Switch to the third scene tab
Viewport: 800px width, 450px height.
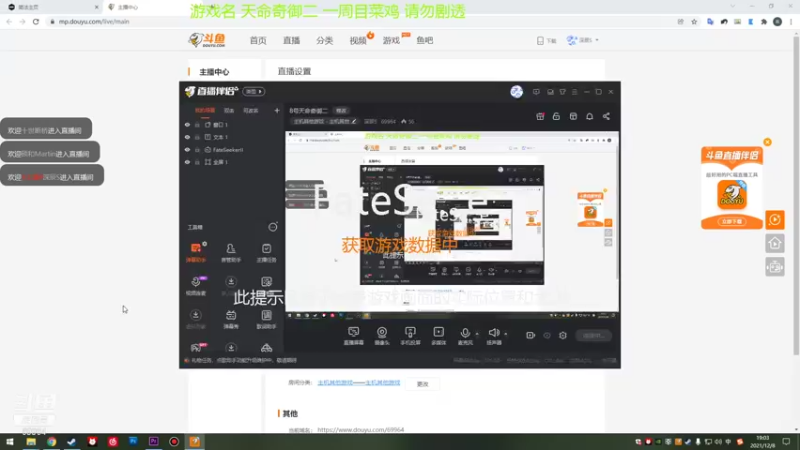pos(251,110)
